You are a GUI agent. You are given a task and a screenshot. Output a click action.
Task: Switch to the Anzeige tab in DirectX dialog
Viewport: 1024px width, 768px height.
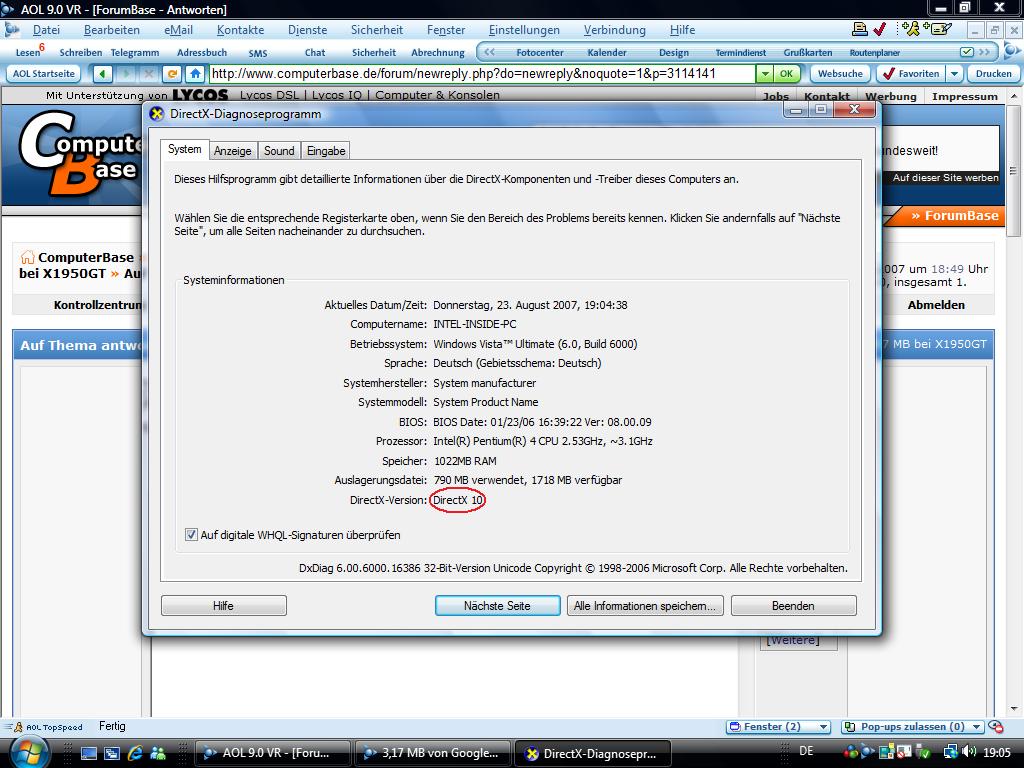click(232, 151)
